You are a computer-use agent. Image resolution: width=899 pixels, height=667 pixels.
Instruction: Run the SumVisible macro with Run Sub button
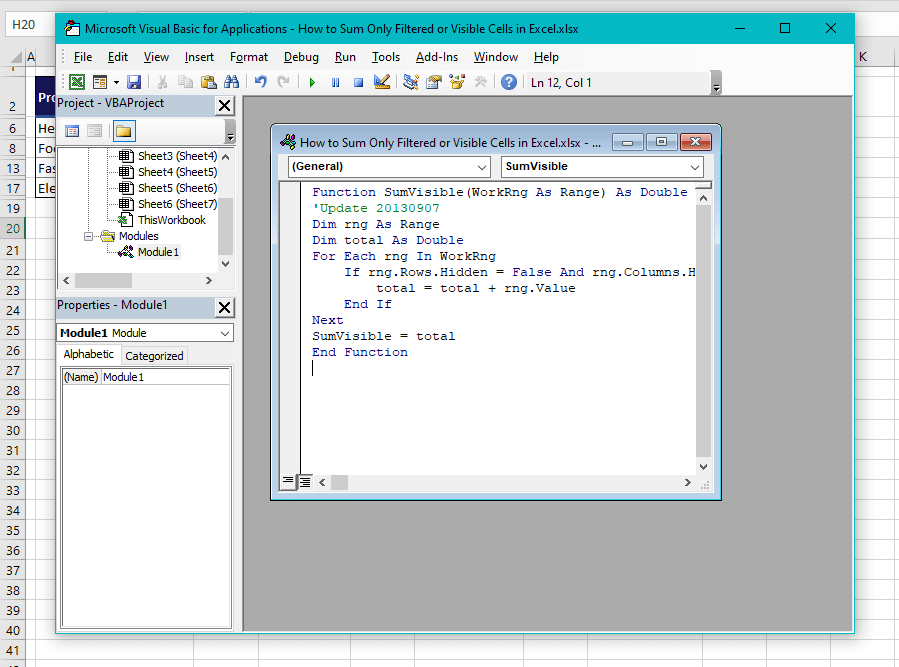coord(313,82)
